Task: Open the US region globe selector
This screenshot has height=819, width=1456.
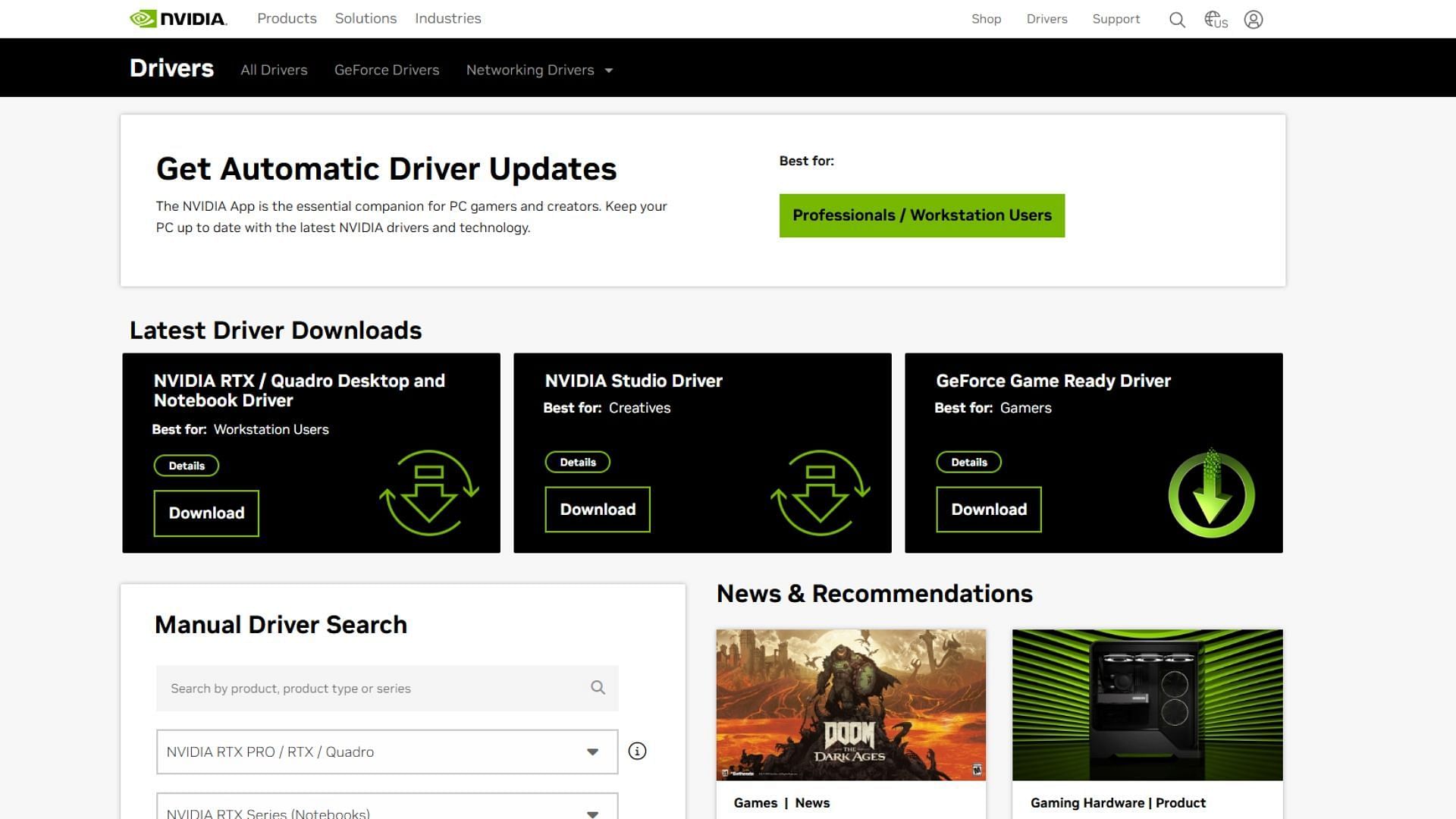Action: click(1216, 20)
